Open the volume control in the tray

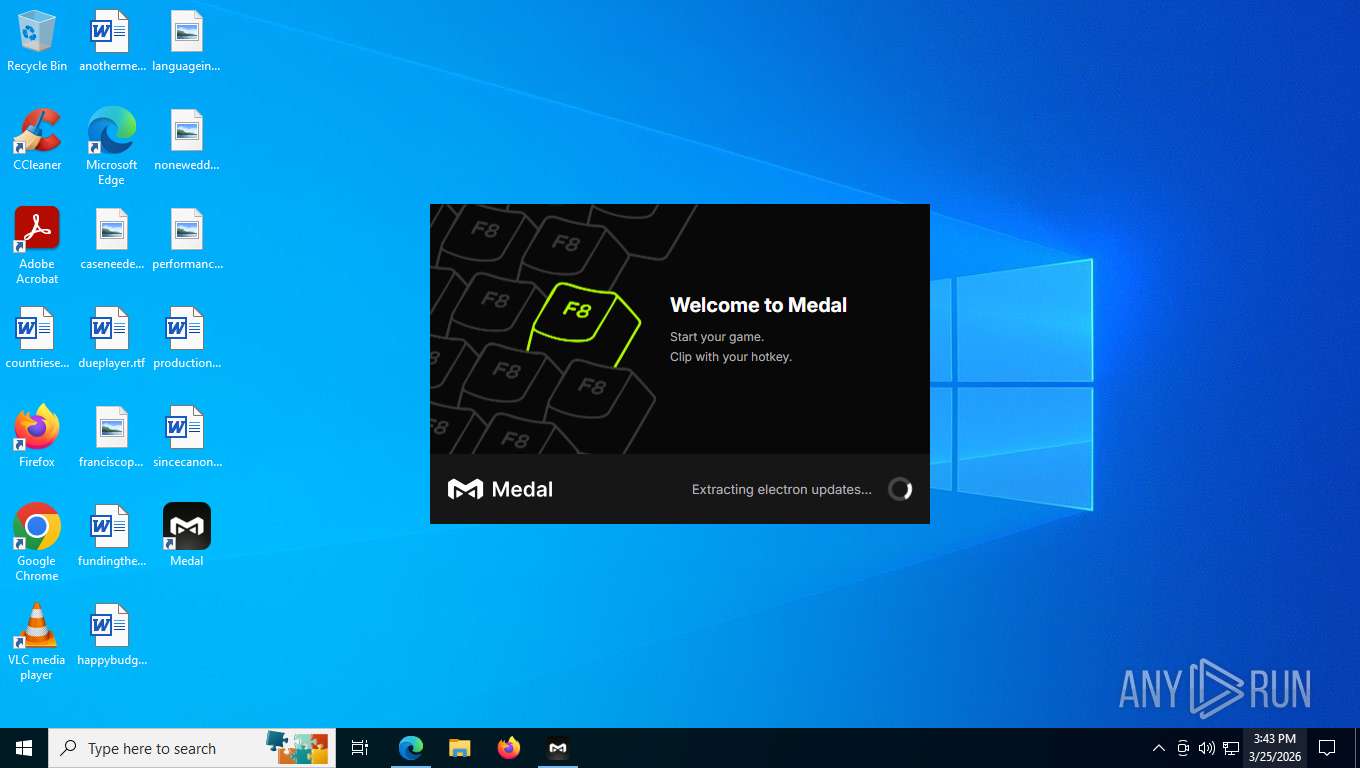tap(1206, 748)
